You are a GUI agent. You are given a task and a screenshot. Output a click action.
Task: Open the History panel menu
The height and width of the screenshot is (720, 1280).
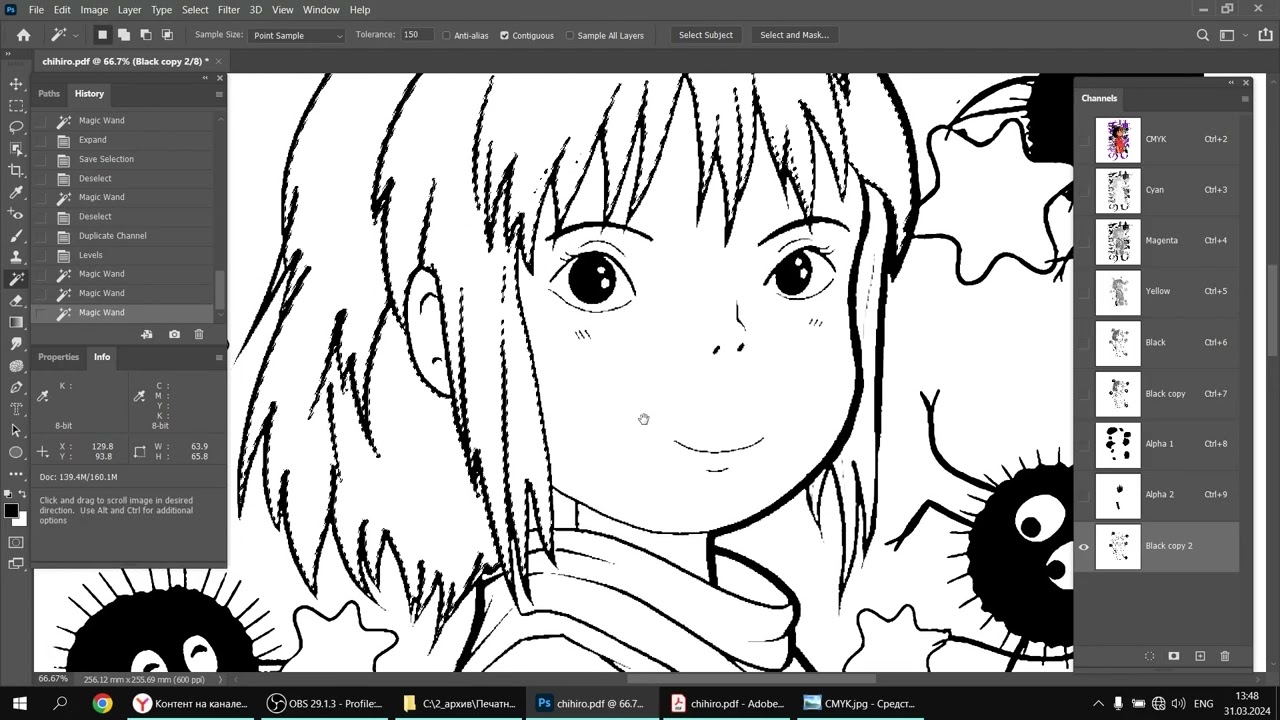coord(219,94)
